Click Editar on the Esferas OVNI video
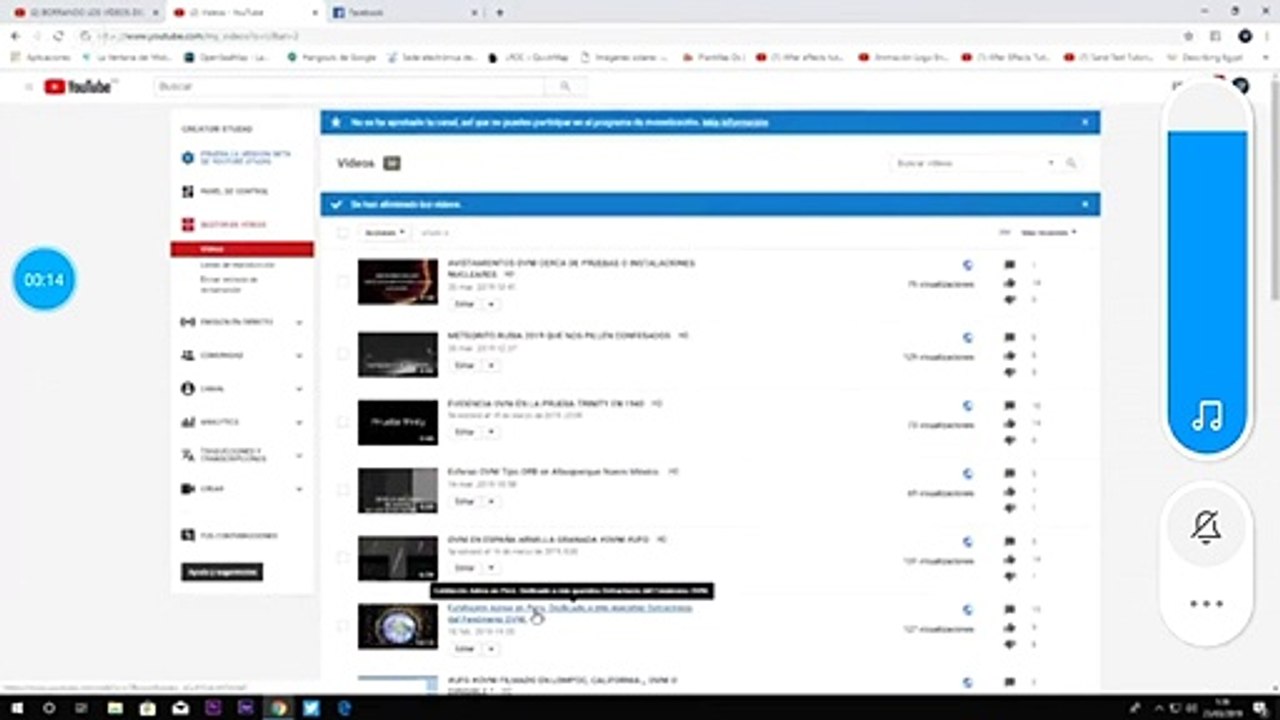Image resolution: width=1280 pixels, height=720 pixels. point(465,501)
